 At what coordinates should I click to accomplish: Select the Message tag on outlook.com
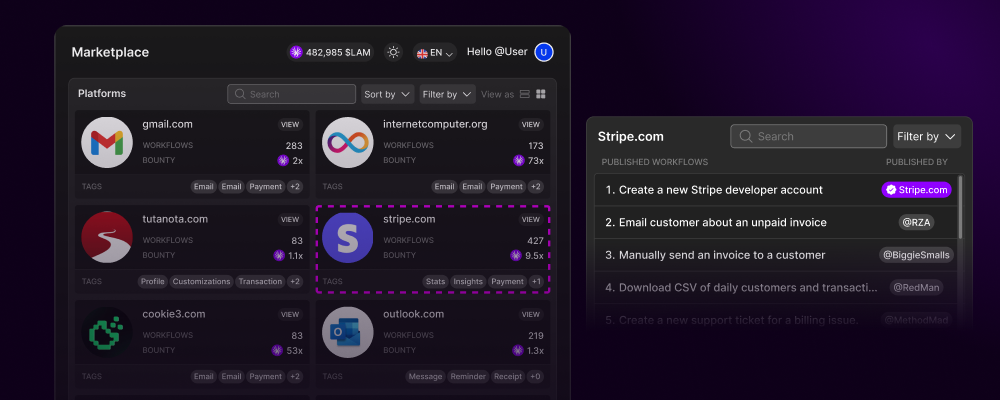(425, 376)
